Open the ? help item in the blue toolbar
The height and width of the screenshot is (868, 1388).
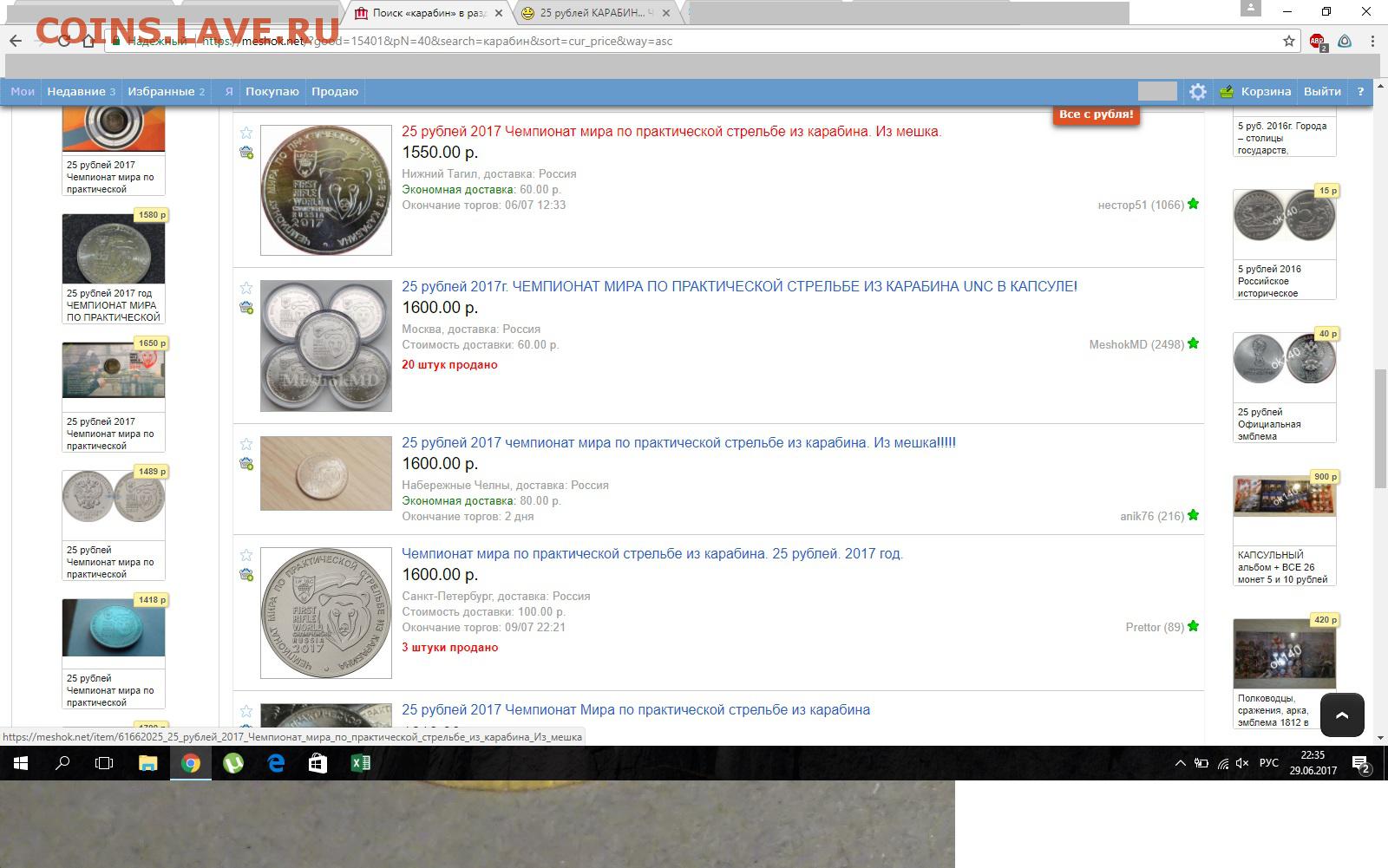[x=1360, y=91]
